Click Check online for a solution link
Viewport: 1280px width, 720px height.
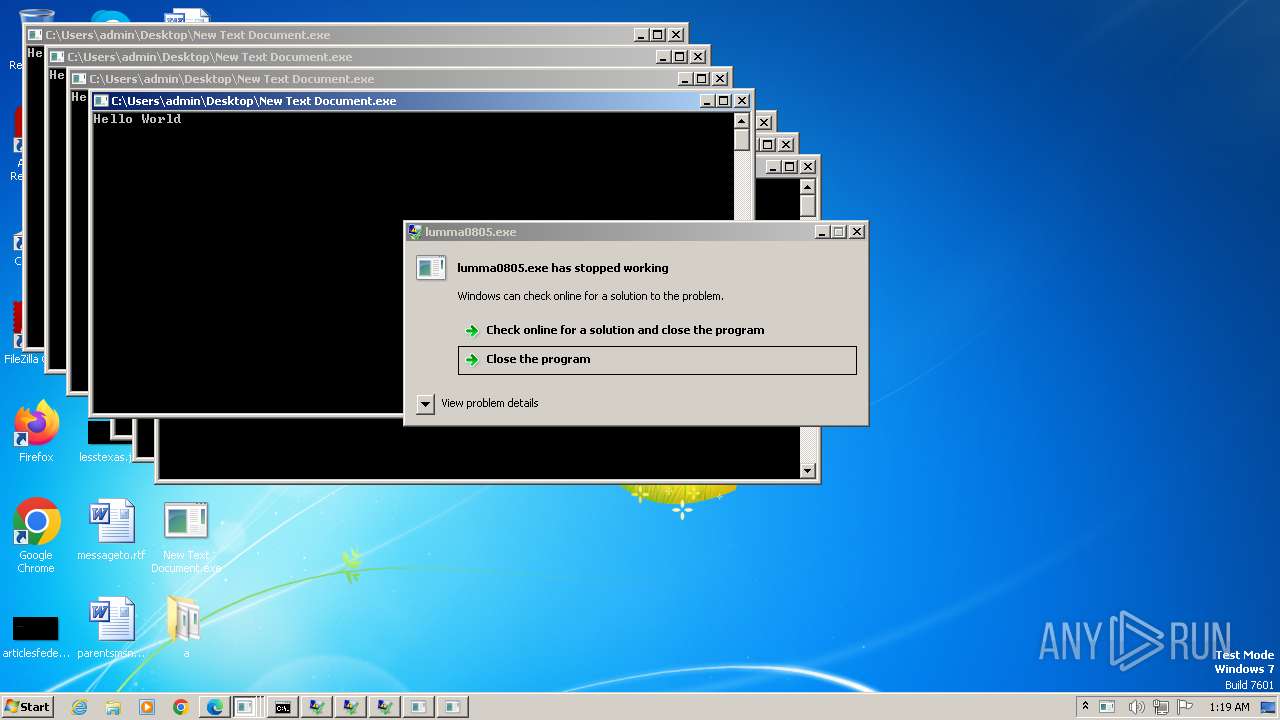pos(625,330)
